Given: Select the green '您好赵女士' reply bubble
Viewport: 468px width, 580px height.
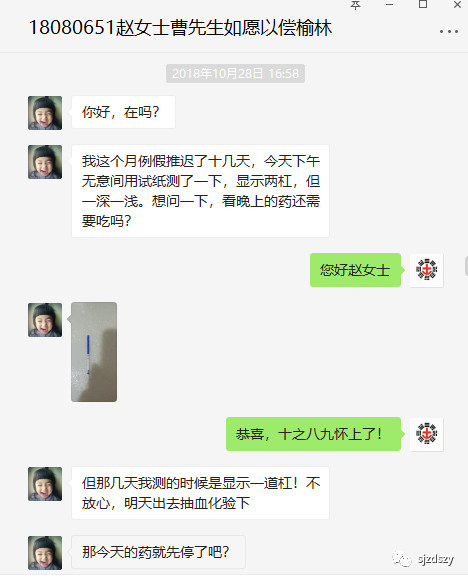Looking at the screenshot, I should pyautogui.click(x=355, y=270).
